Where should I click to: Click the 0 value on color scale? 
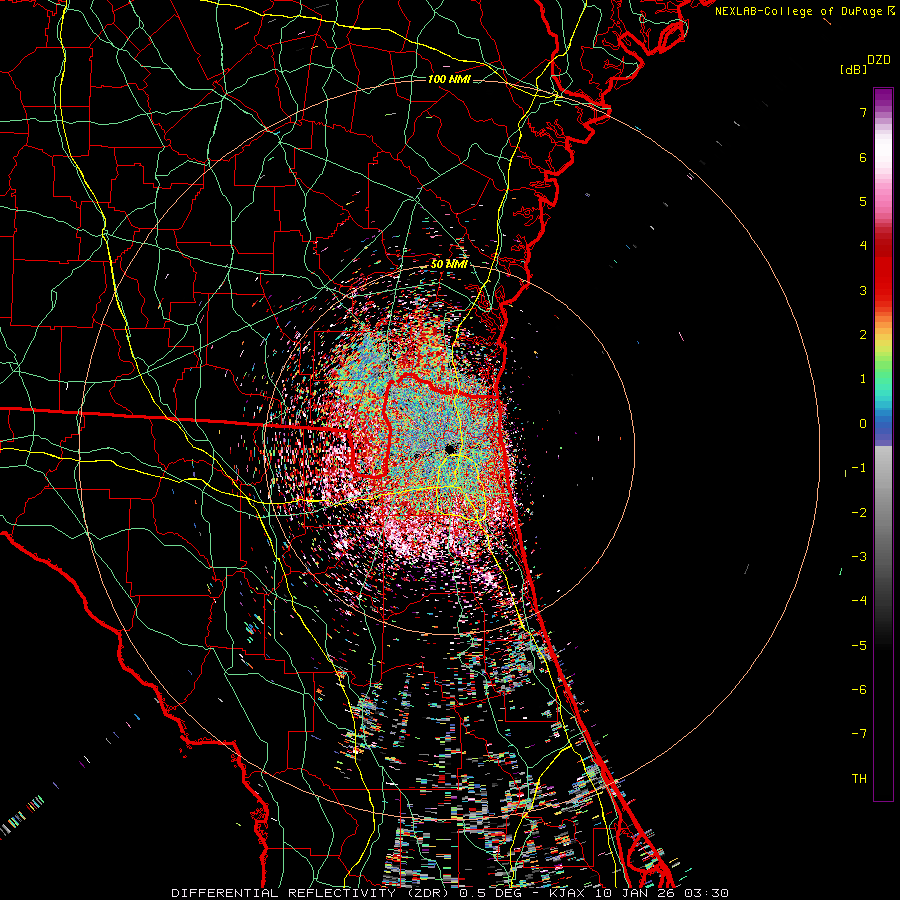coord(863,424)
